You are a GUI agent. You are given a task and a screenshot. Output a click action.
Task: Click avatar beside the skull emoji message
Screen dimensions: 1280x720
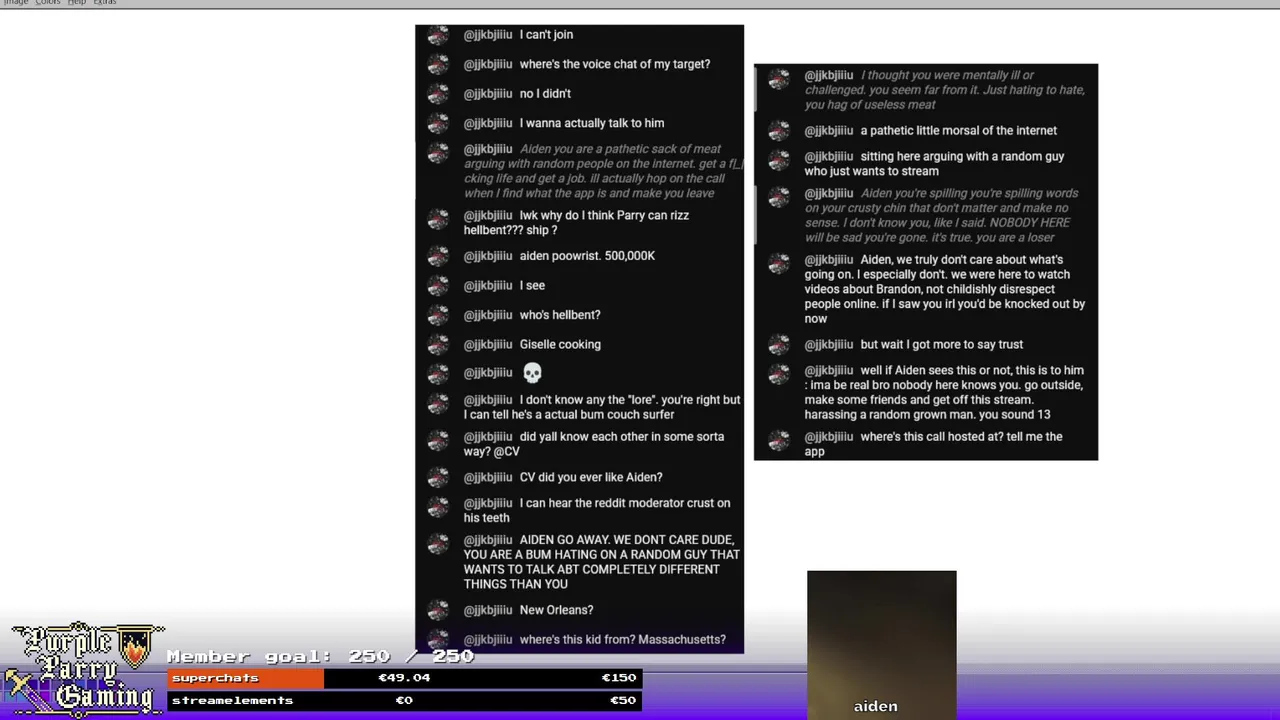click(x=438, y=374)
